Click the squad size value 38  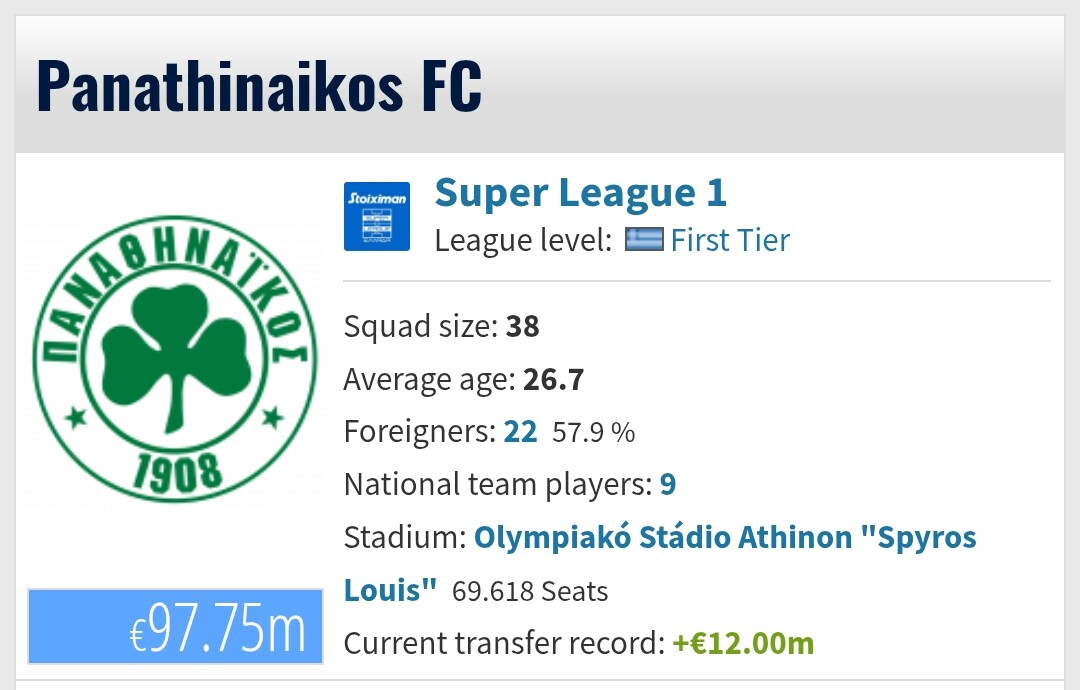click(x=522, y=326)
